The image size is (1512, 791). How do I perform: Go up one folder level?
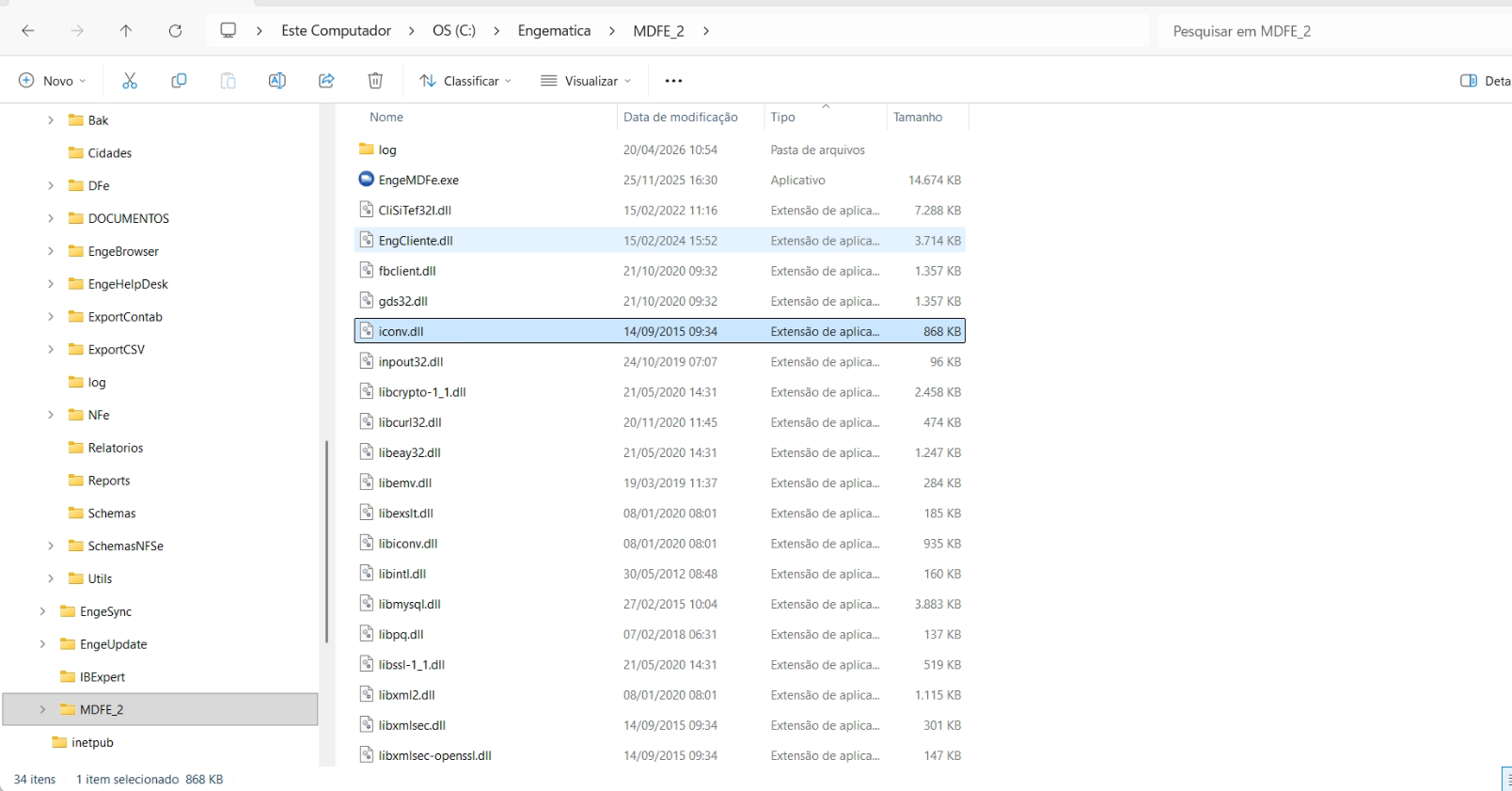126,31
